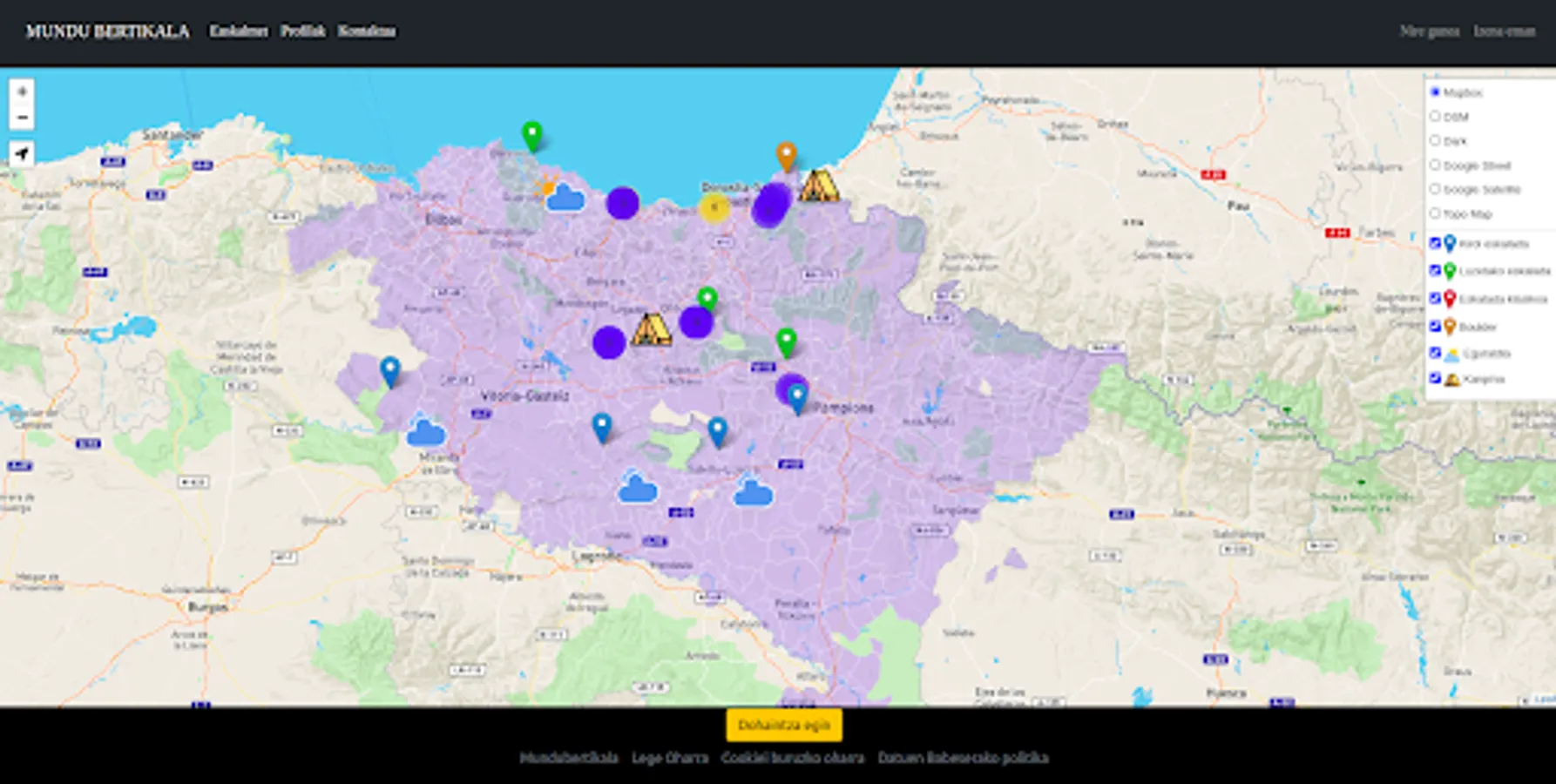
Task: Open the Kontaktua navigation link
Action: (x=367, y=31)
